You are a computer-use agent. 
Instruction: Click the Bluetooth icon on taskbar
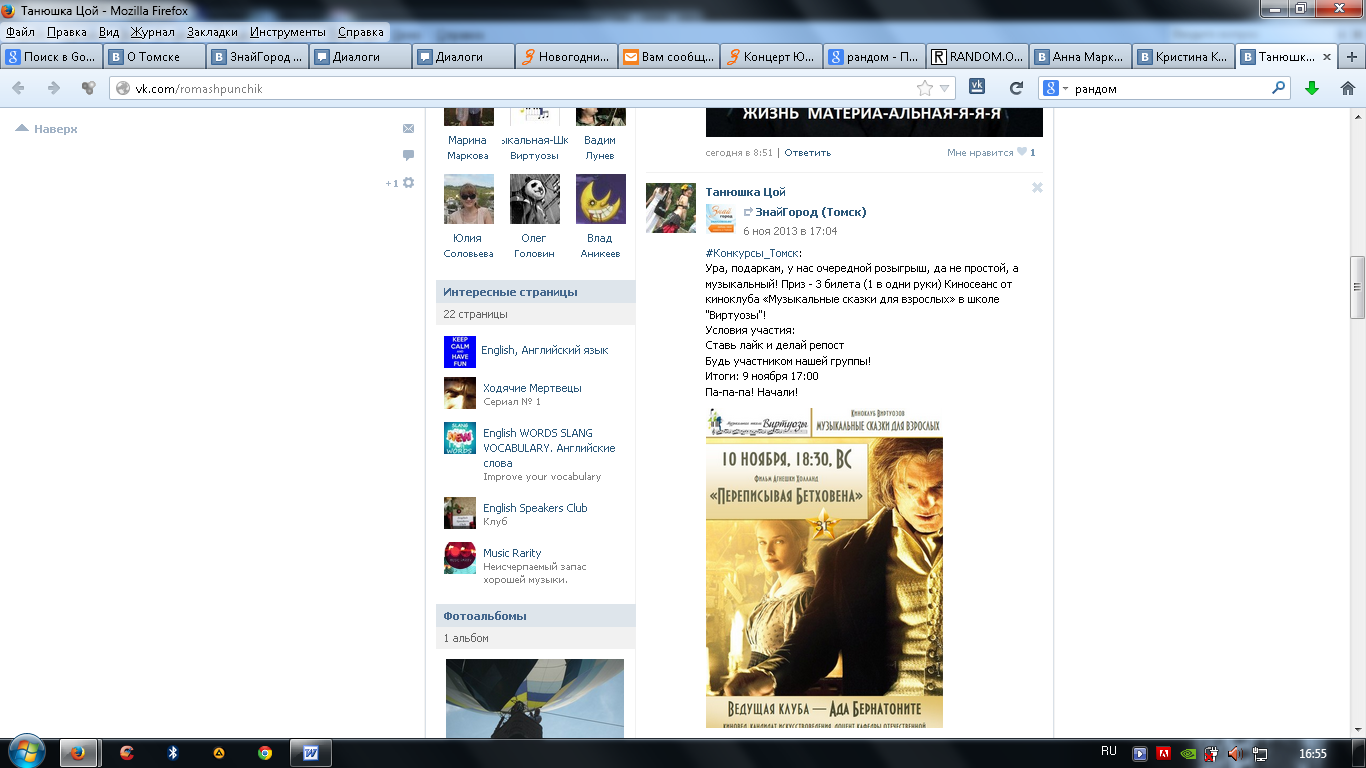[172, 753]
